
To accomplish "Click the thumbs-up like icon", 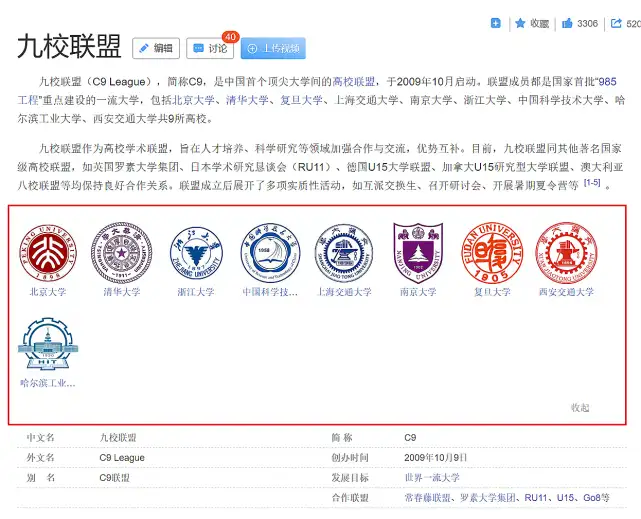I will [567, 23].
